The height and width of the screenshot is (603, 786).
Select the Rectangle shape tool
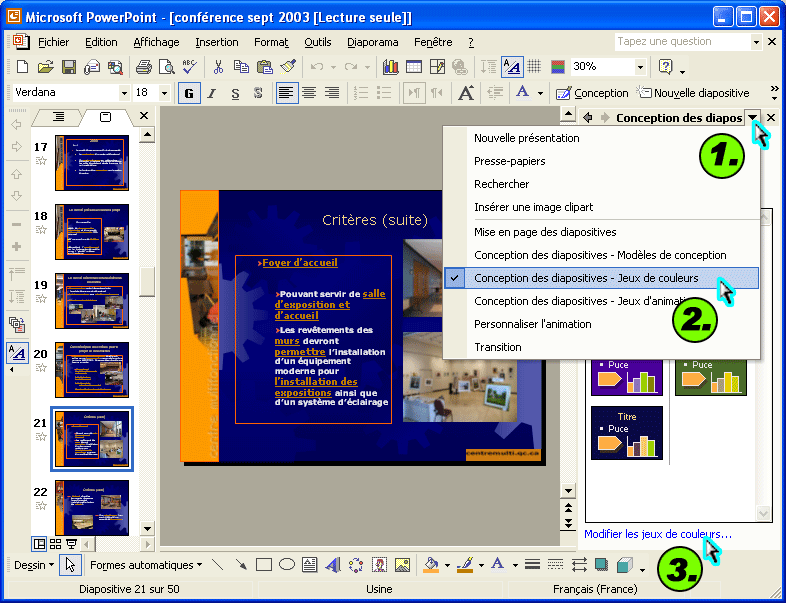coord(264,565)
